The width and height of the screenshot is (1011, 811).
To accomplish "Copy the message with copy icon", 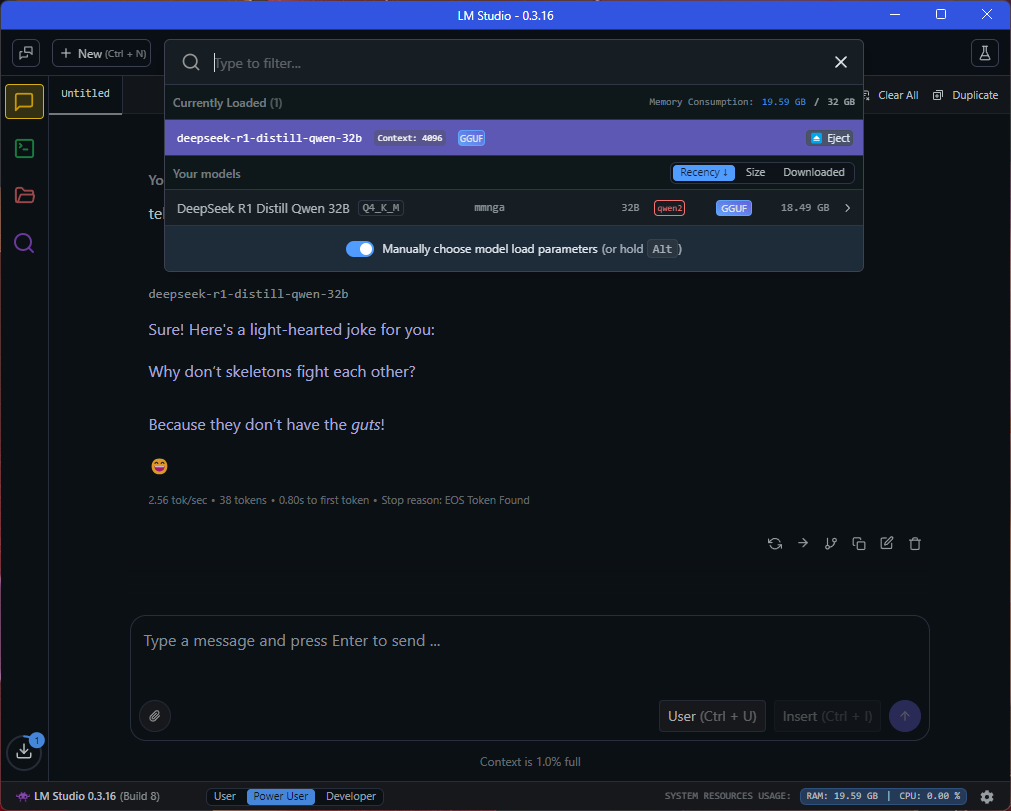I will click(x=859, y=543).
